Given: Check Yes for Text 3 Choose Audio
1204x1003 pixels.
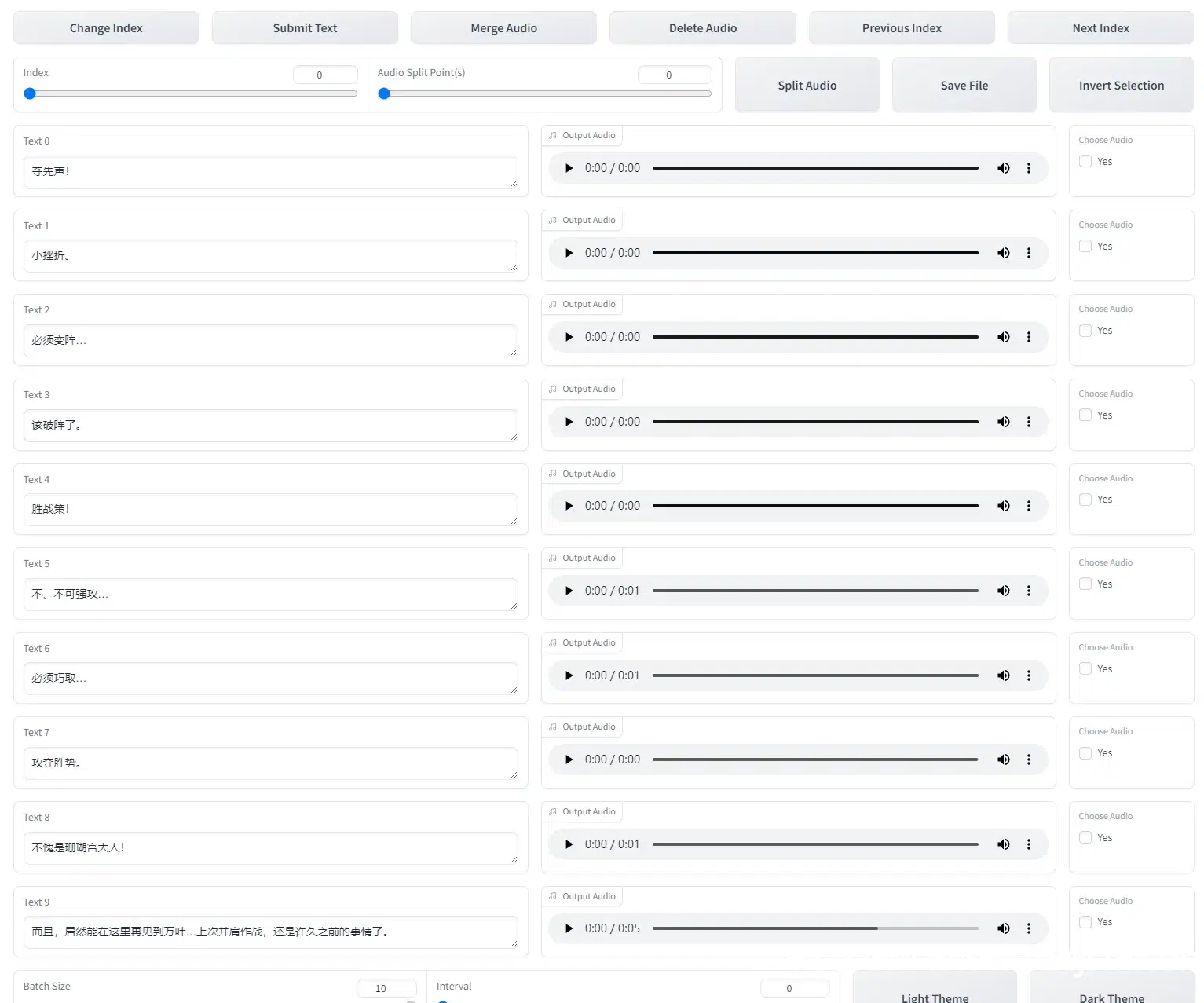Looking at the screenshot, I should click(x=1085, y=415).
